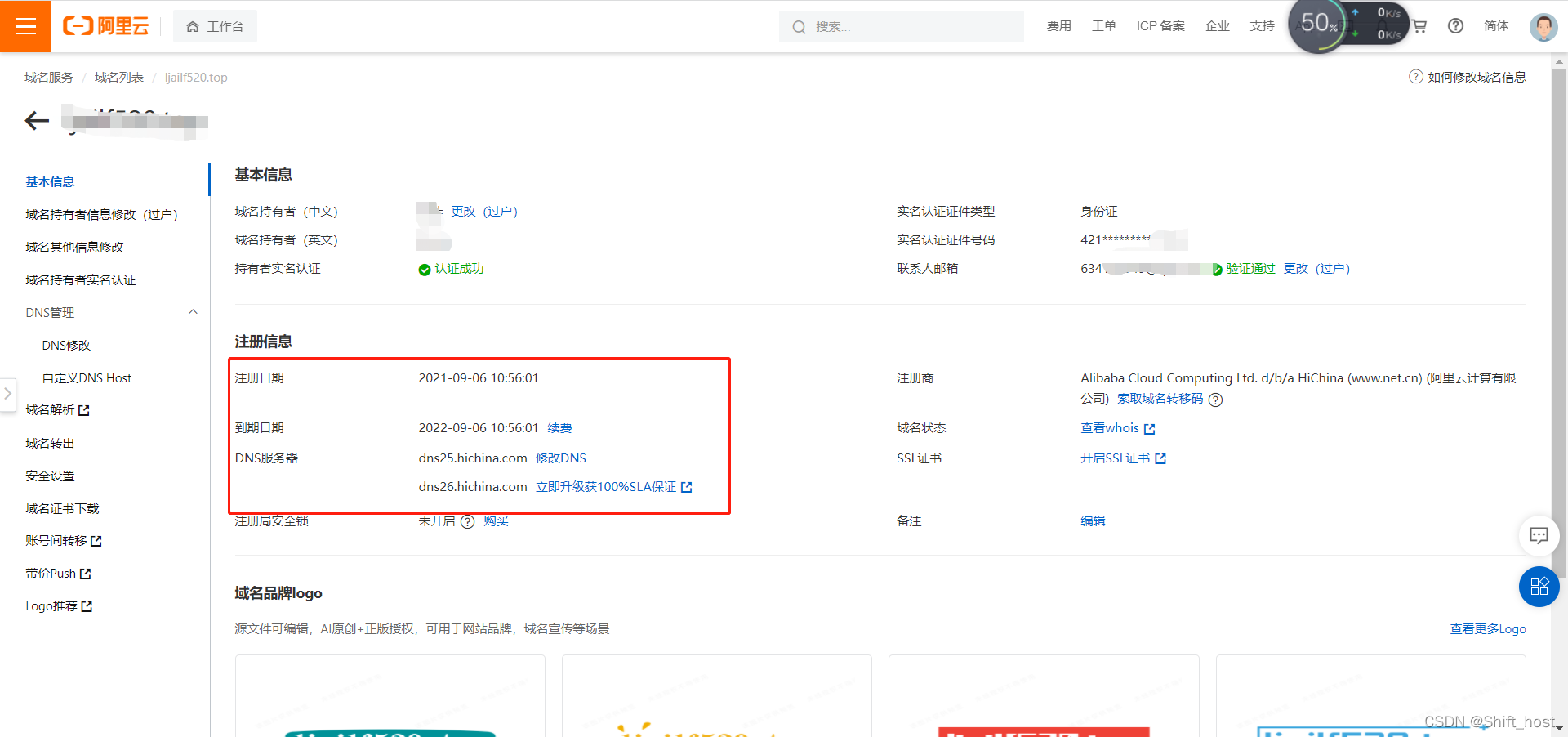Open 域名证书下载 sidebar item
The height and width of the screenshot is (737, 1568).
point(62,508)
